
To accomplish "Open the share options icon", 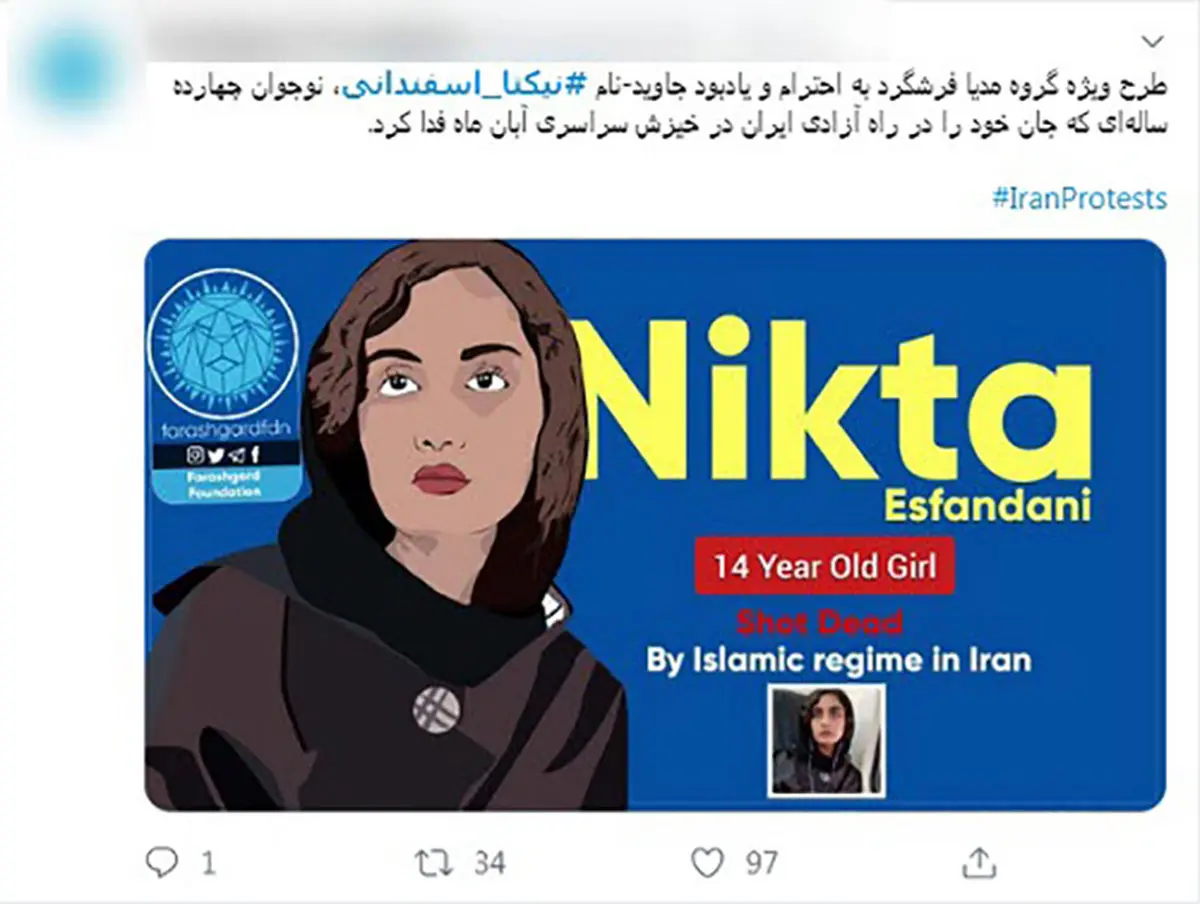I will click(x=980, y=861).
